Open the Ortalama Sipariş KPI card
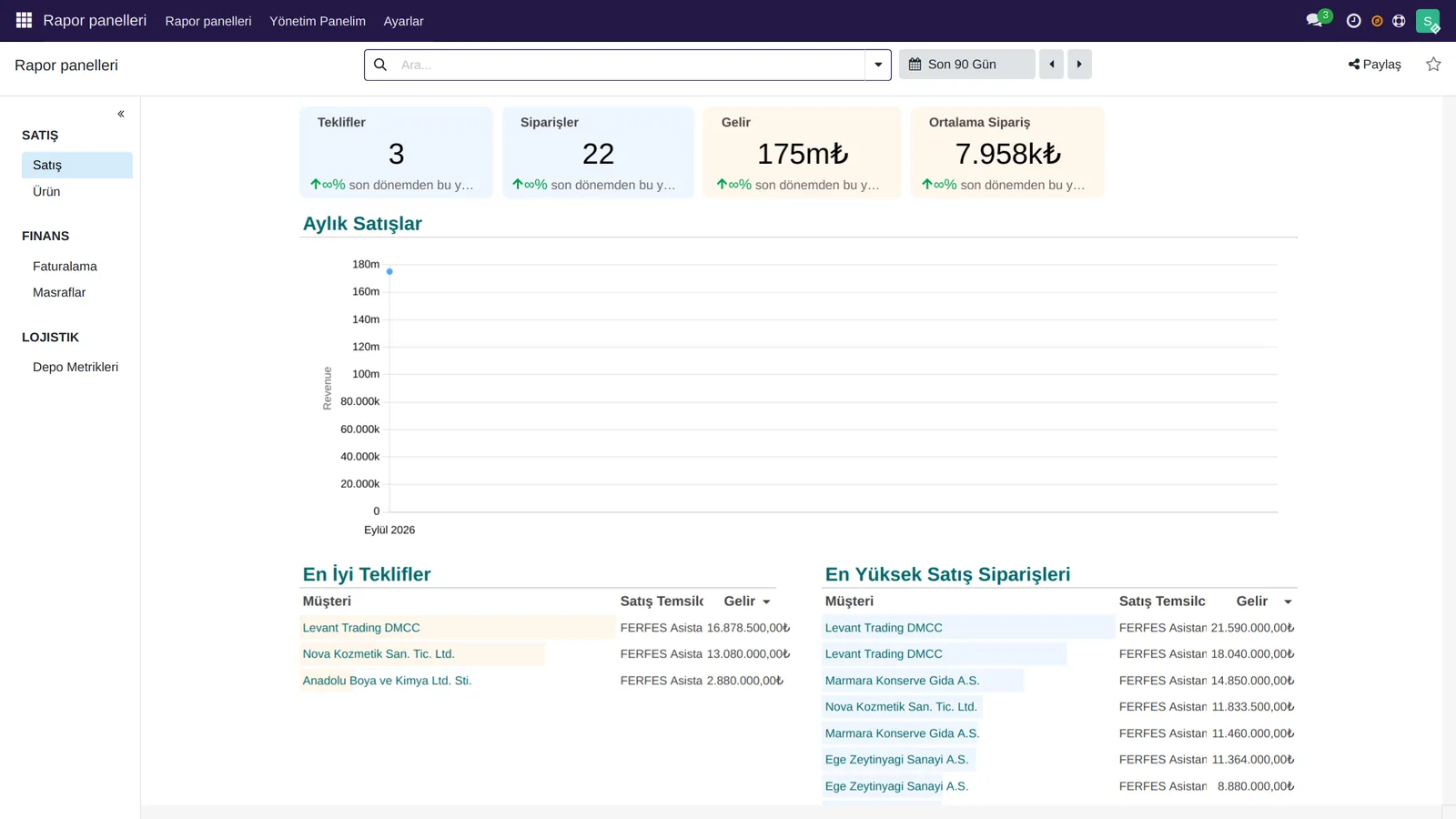This screenshot has width=1456, height=819. [1007, 152]
